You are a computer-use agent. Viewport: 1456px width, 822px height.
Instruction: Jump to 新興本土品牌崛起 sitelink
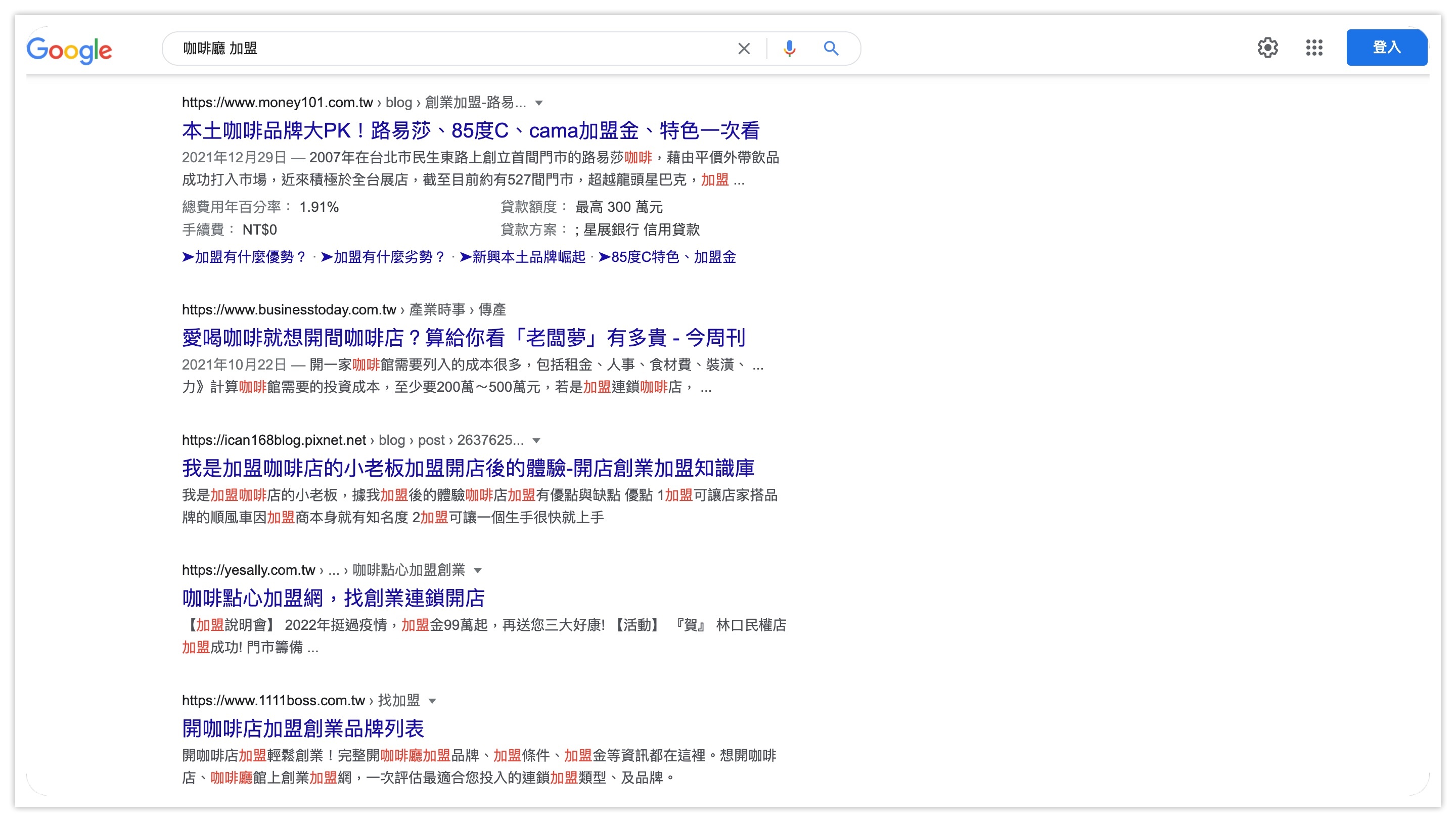523,257
